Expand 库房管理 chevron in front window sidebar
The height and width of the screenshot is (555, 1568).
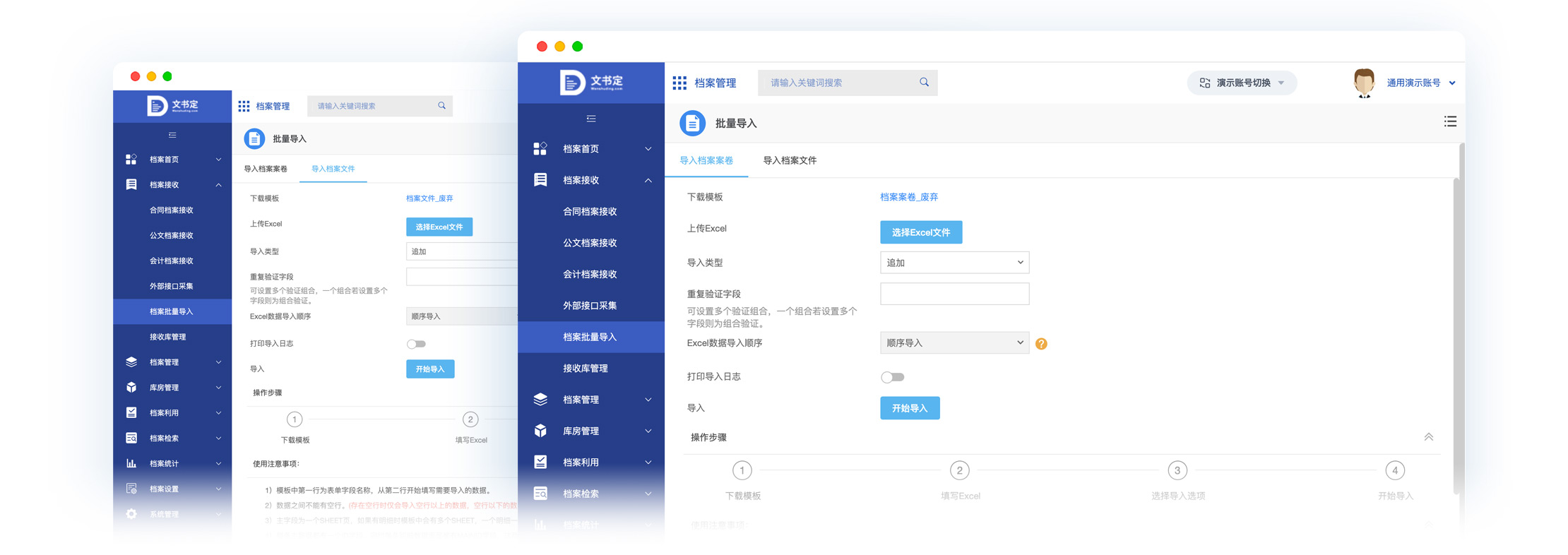pos(648,431)
